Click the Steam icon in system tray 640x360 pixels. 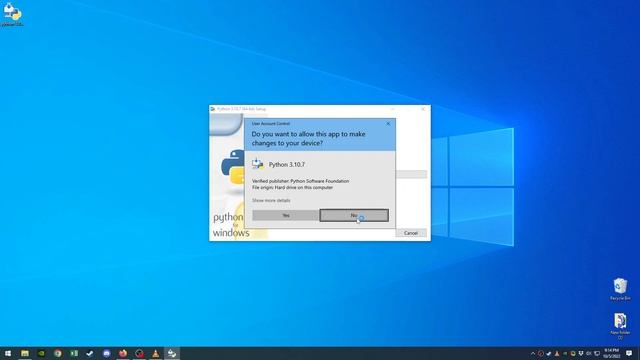549,353
